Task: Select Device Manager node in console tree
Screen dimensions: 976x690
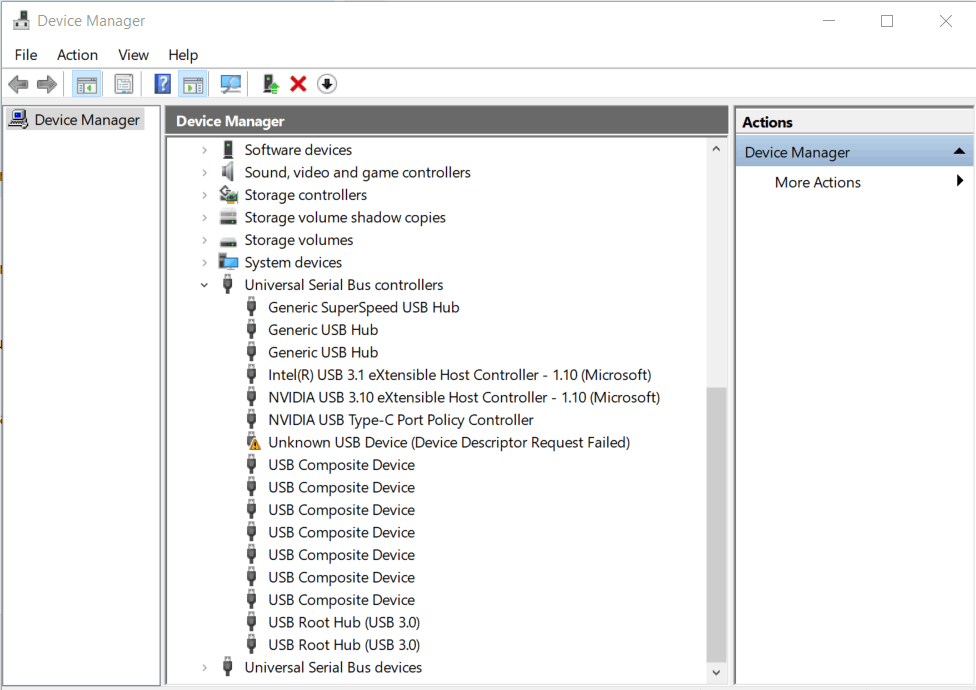Action: [x=87, y=119]
